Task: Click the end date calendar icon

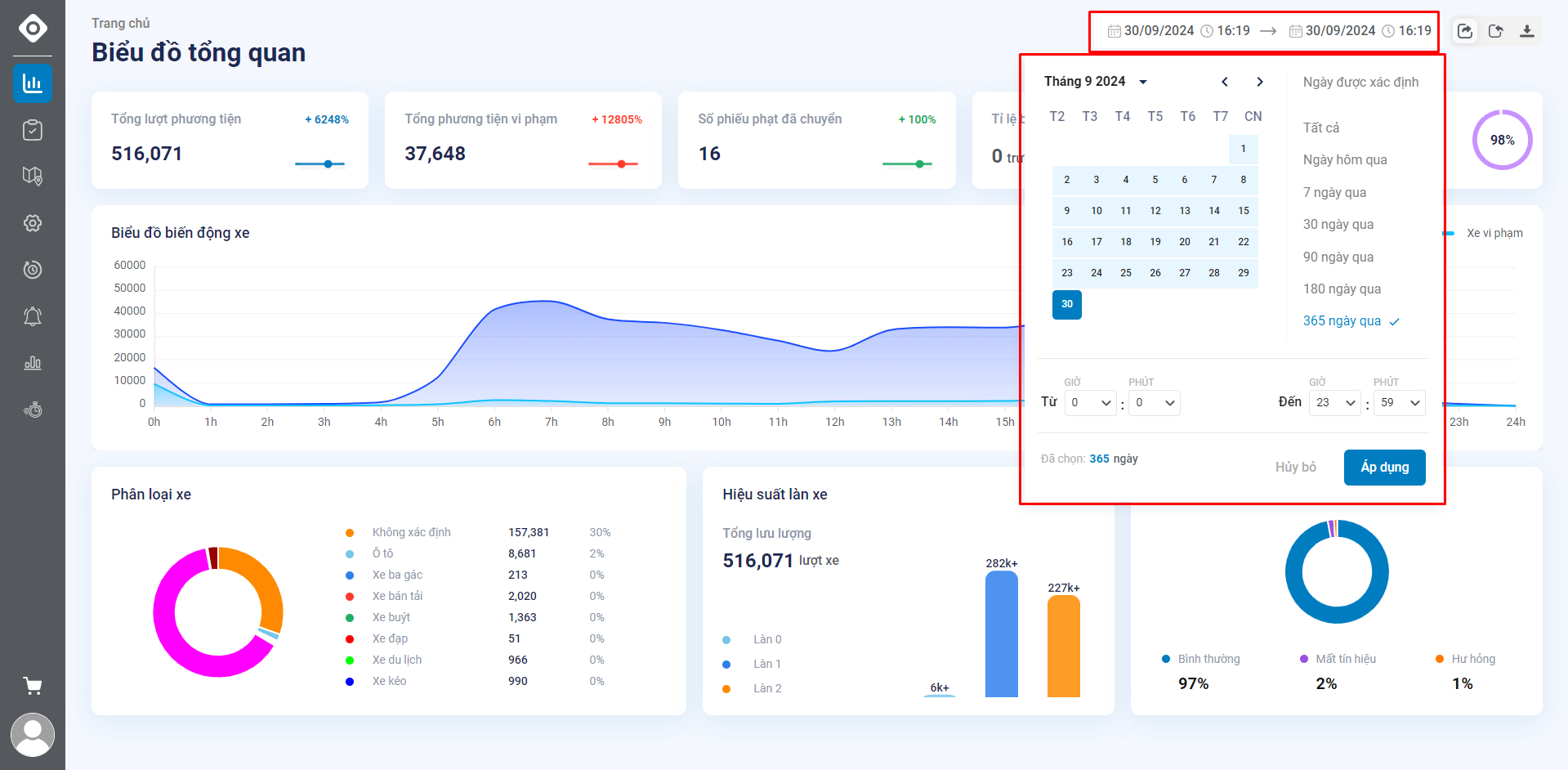Action: 1295,31
